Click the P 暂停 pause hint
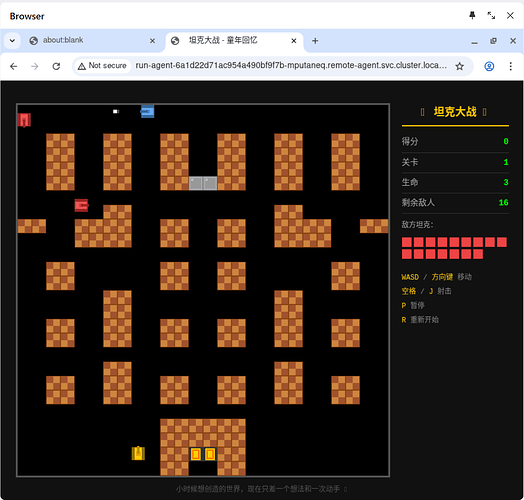Viewport: 524px width, 500px height. tap(413, 305)
